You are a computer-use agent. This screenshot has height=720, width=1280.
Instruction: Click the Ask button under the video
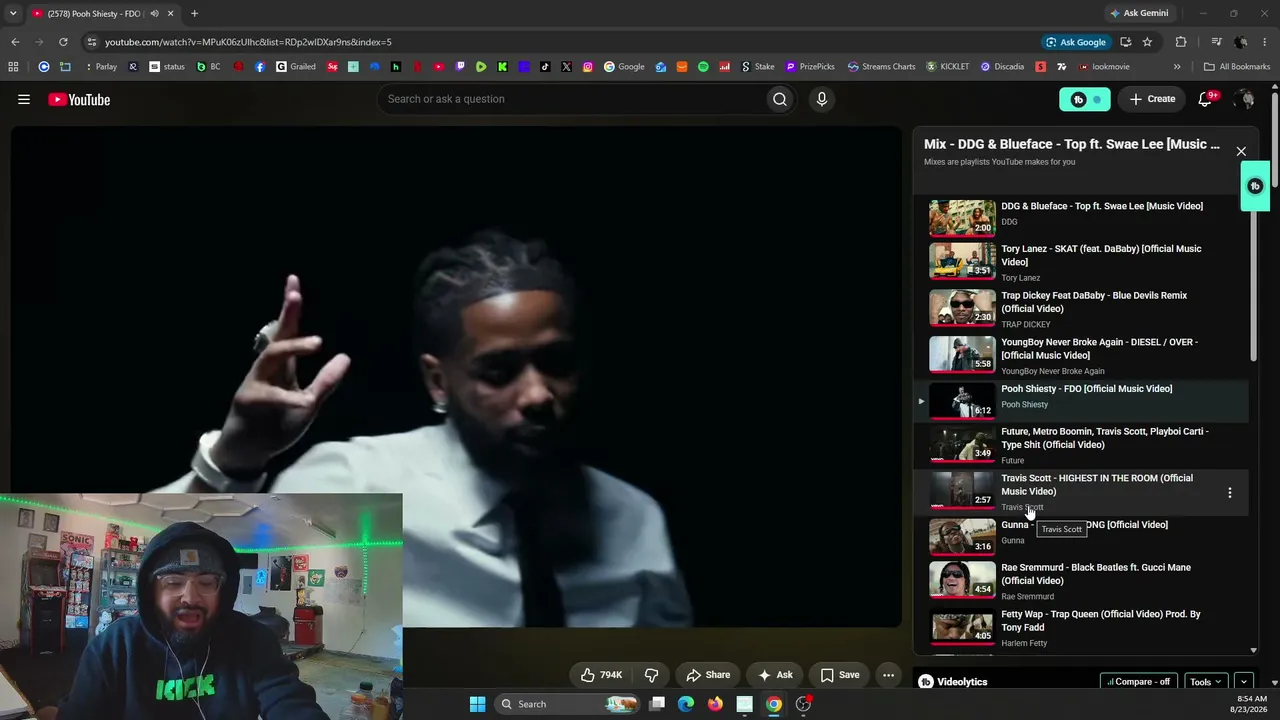[x=775, y=675]
